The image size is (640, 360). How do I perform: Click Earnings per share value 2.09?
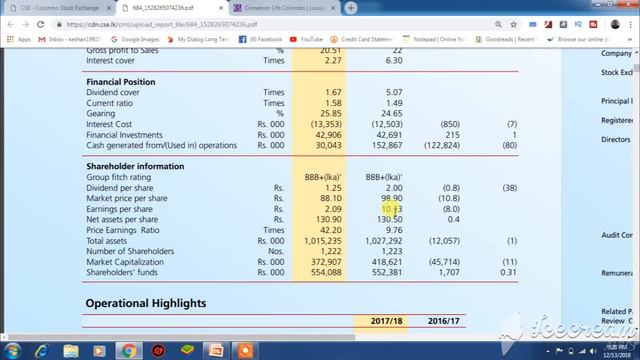tap(333, 209)
